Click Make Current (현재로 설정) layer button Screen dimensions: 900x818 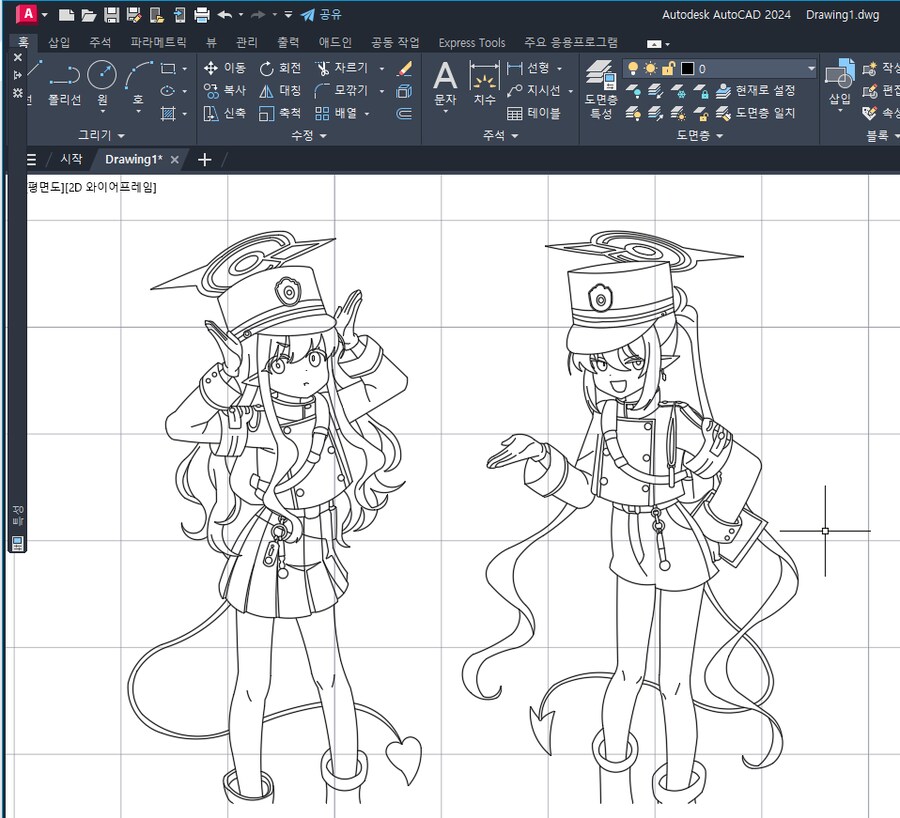point(756,91)
